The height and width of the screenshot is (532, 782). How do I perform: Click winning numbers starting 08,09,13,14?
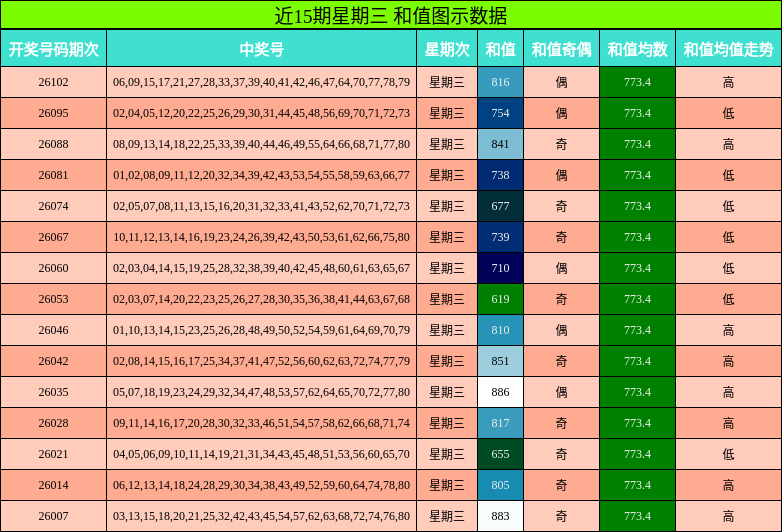pos(261,144)
